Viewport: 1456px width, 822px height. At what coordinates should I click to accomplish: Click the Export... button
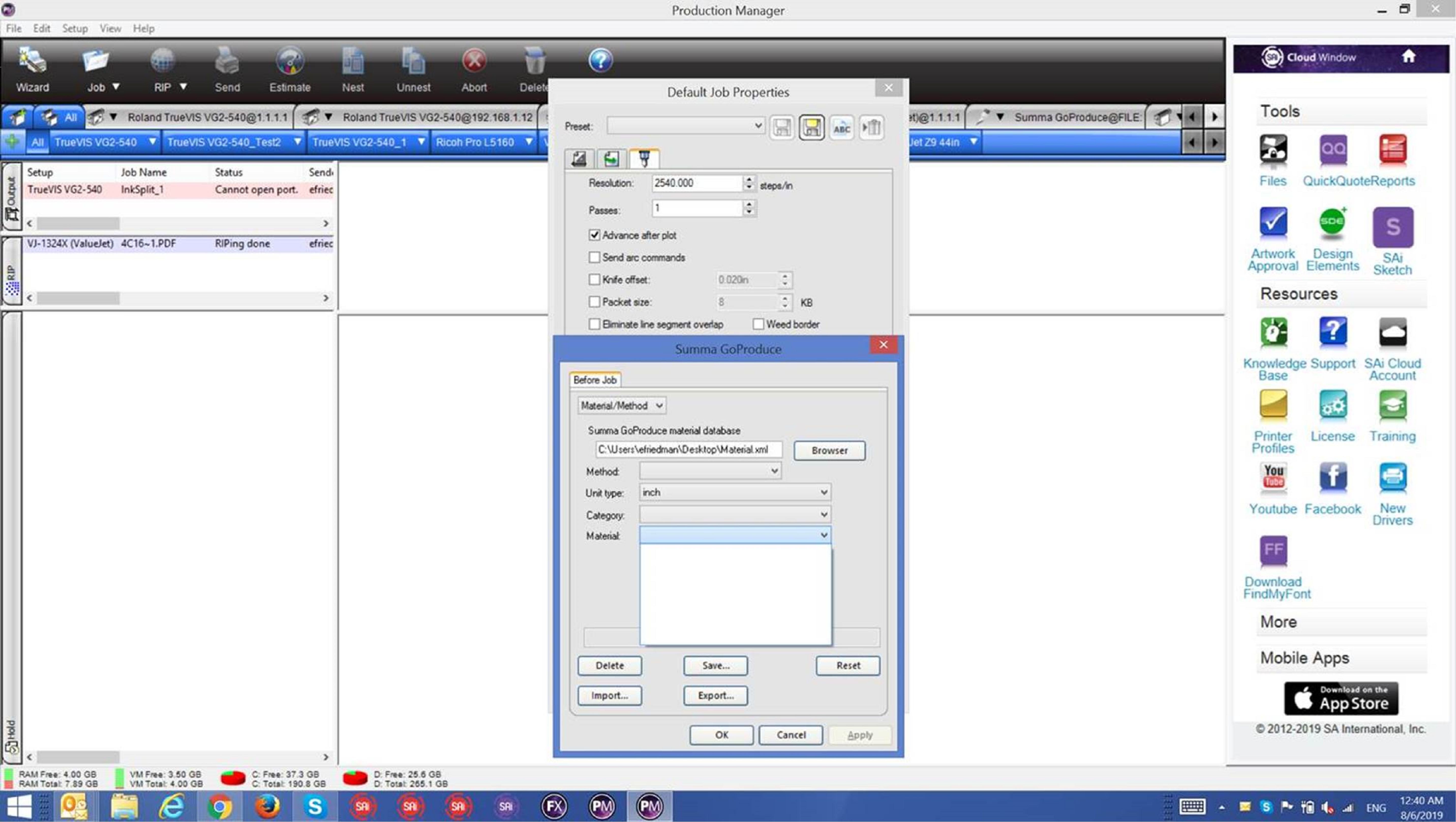(x=716, y=695)
